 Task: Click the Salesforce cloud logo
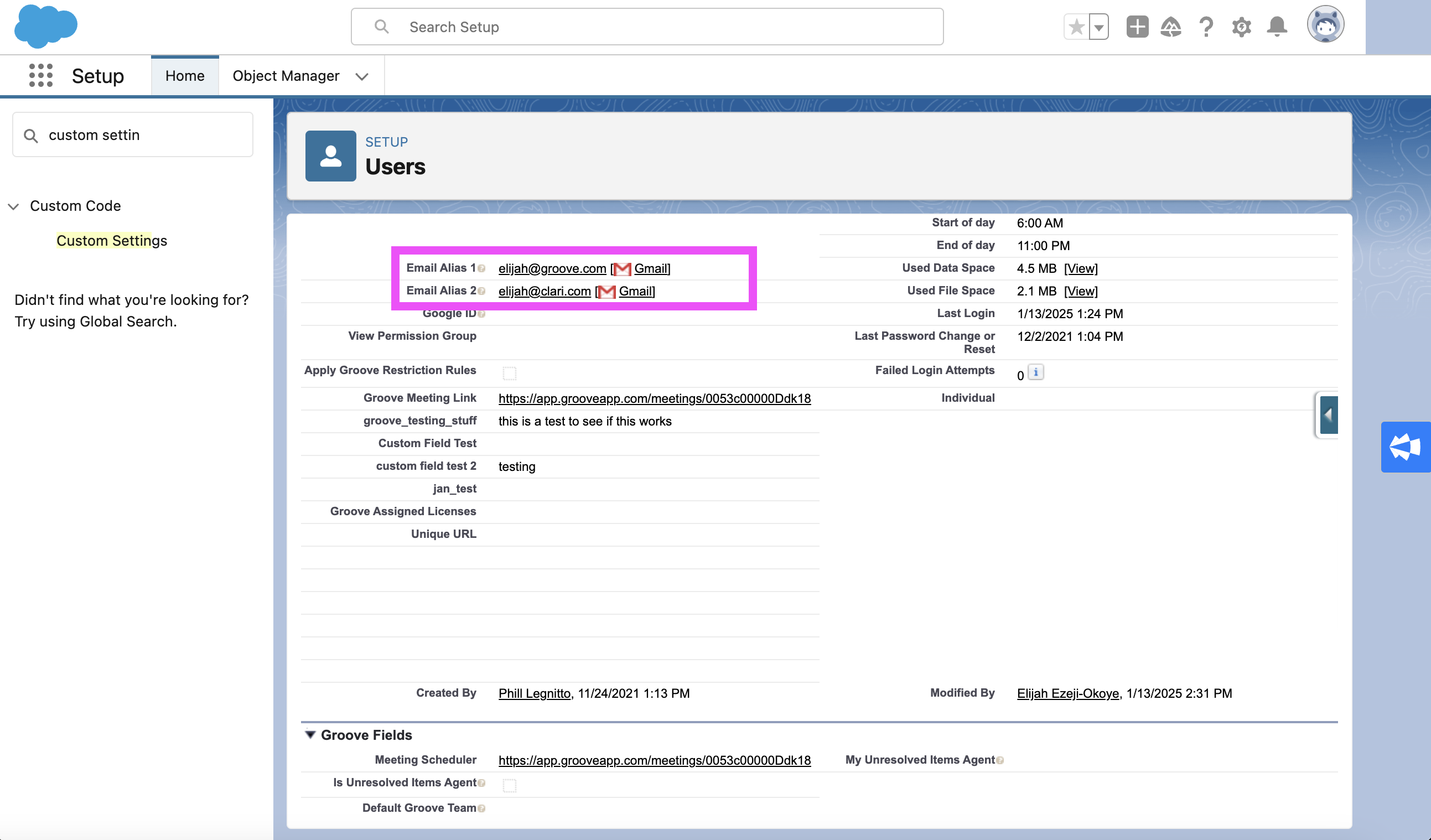click(45, 26)
